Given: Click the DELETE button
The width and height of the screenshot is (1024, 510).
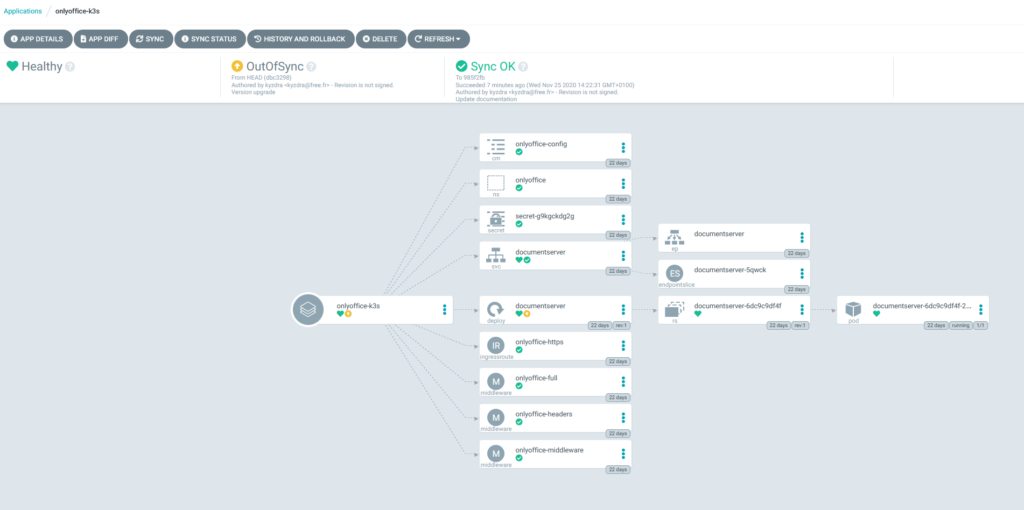Looking at the screenshot, I should 381,39.
